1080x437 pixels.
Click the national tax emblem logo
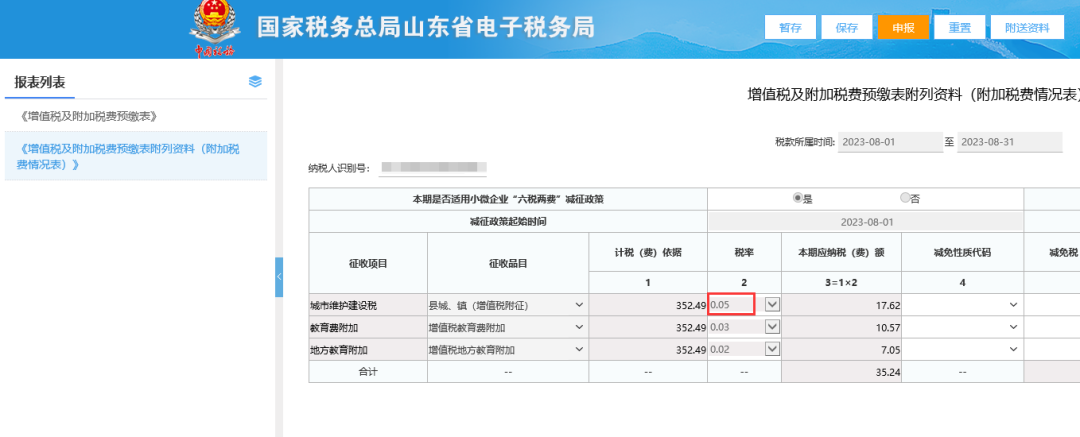pos(214,29)
